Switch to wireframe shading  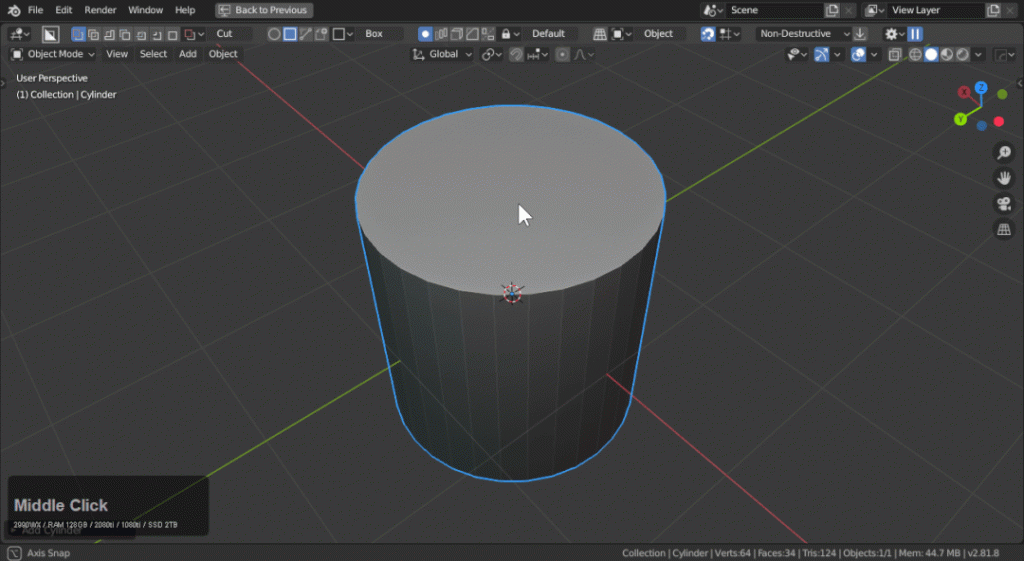point(916,54)
